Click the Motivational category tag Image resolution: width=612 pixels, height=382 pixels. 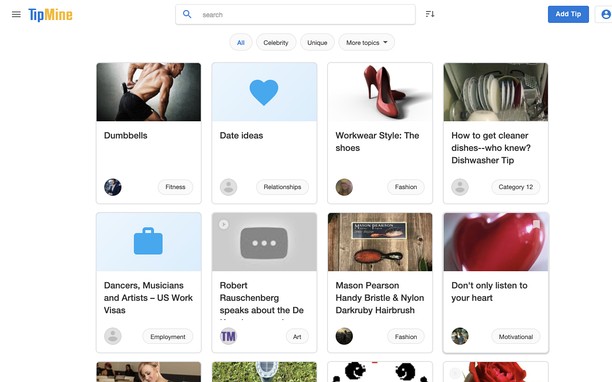tap(516, 337)
